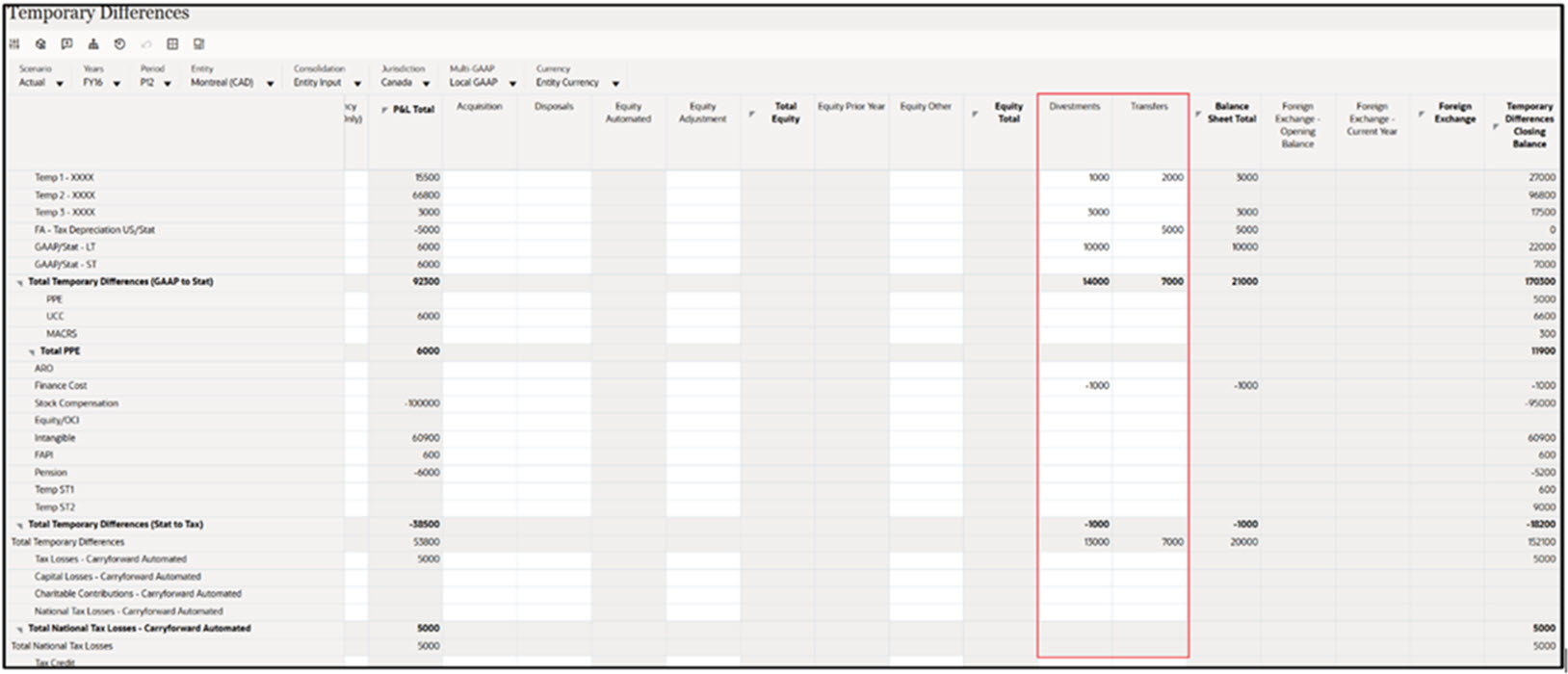
Task: Select the MACRS row label
Action: (x=61, y=334)
